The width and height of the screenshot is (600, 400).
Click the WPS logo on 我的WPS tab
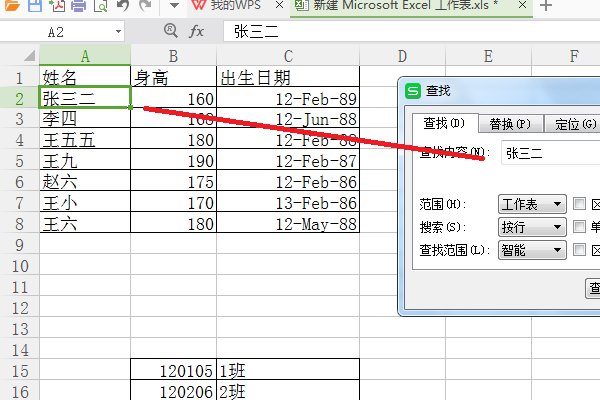pos(199,5)
